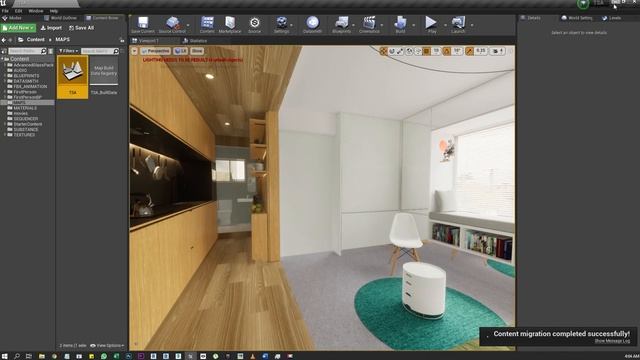Select the TSA map asset thumbnail
Screen dimensions: 640x360
click(73, 77)
